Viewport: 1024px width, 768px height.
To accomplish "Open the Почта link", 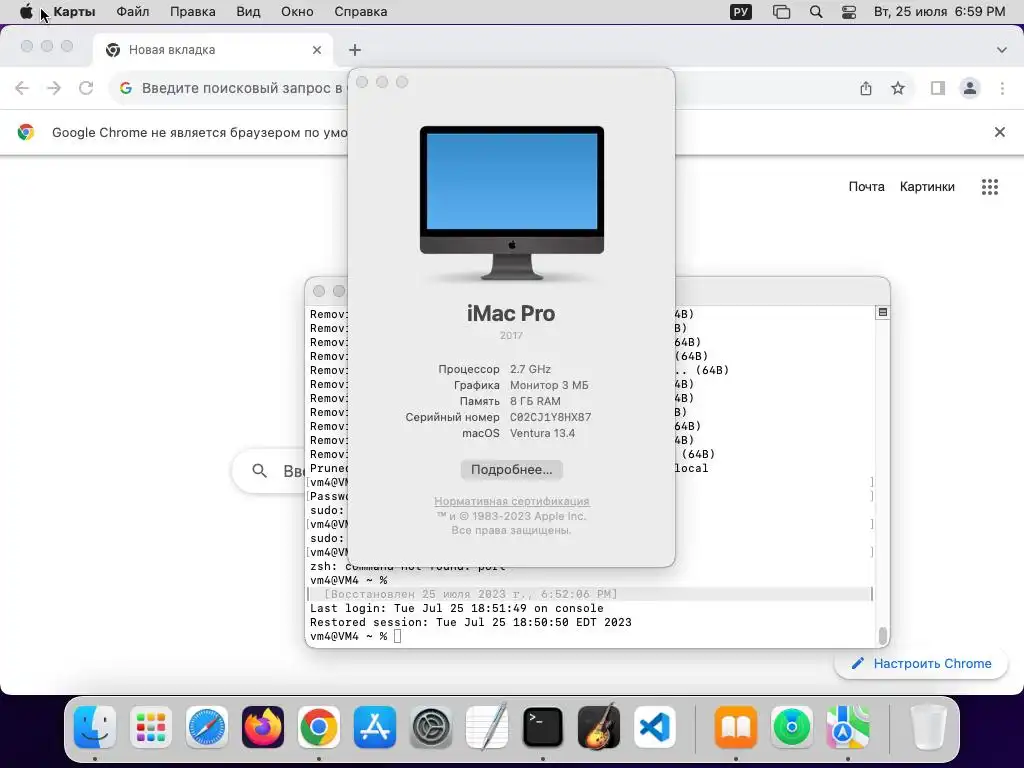I will tap(867, 187).
